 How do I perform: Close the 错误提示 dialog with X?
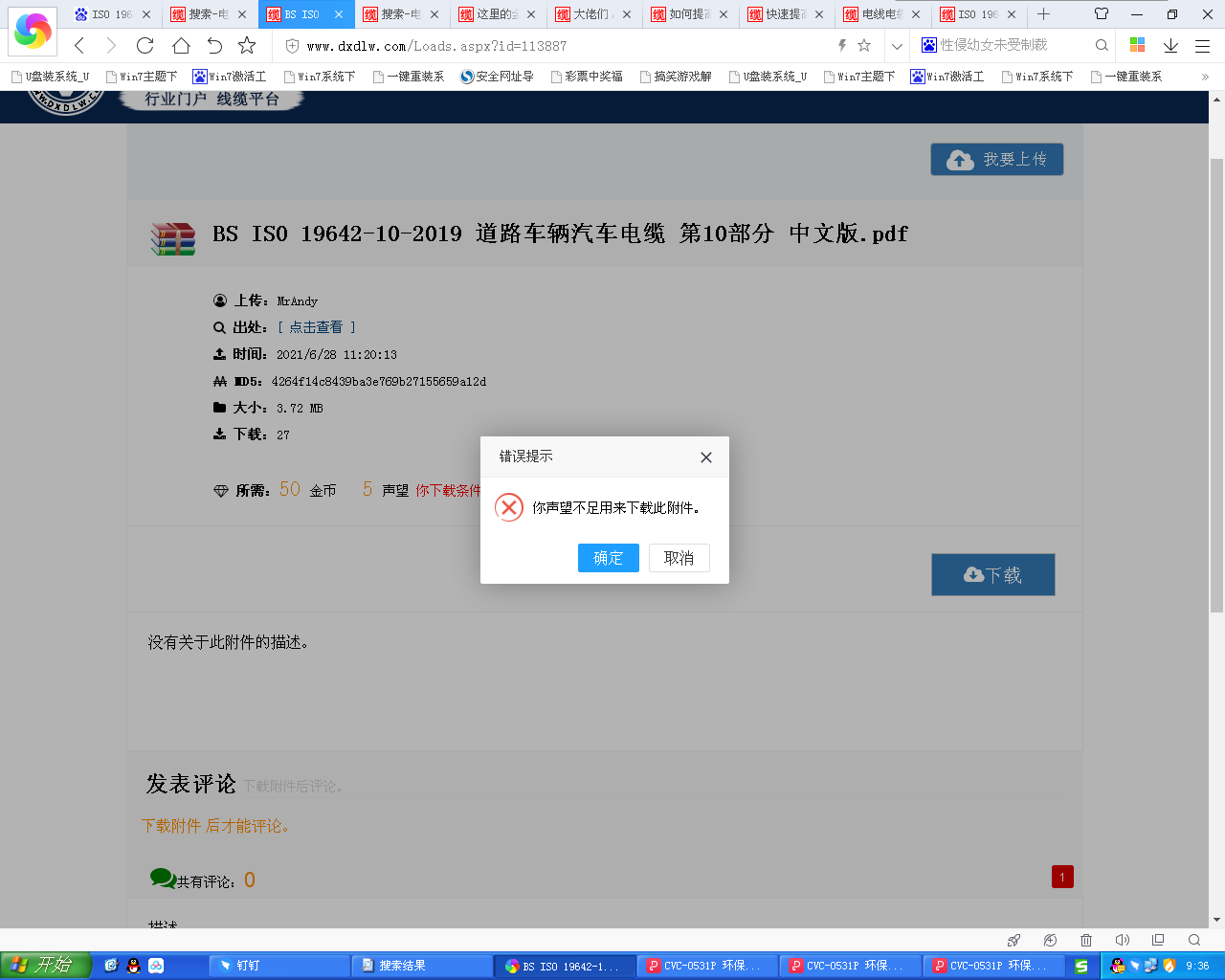click(x=706, y=457)
